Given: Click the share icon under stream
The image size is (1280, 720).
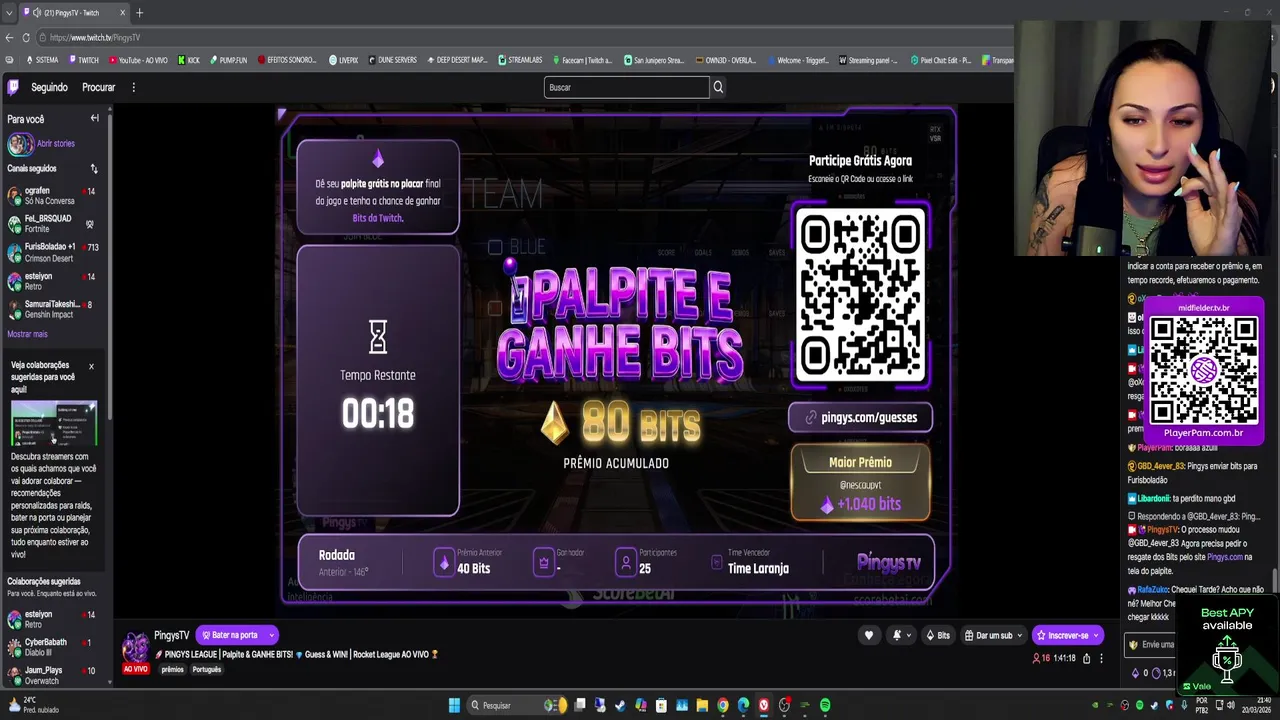Looking at the screenshot, I should (x=1086, y=658).
